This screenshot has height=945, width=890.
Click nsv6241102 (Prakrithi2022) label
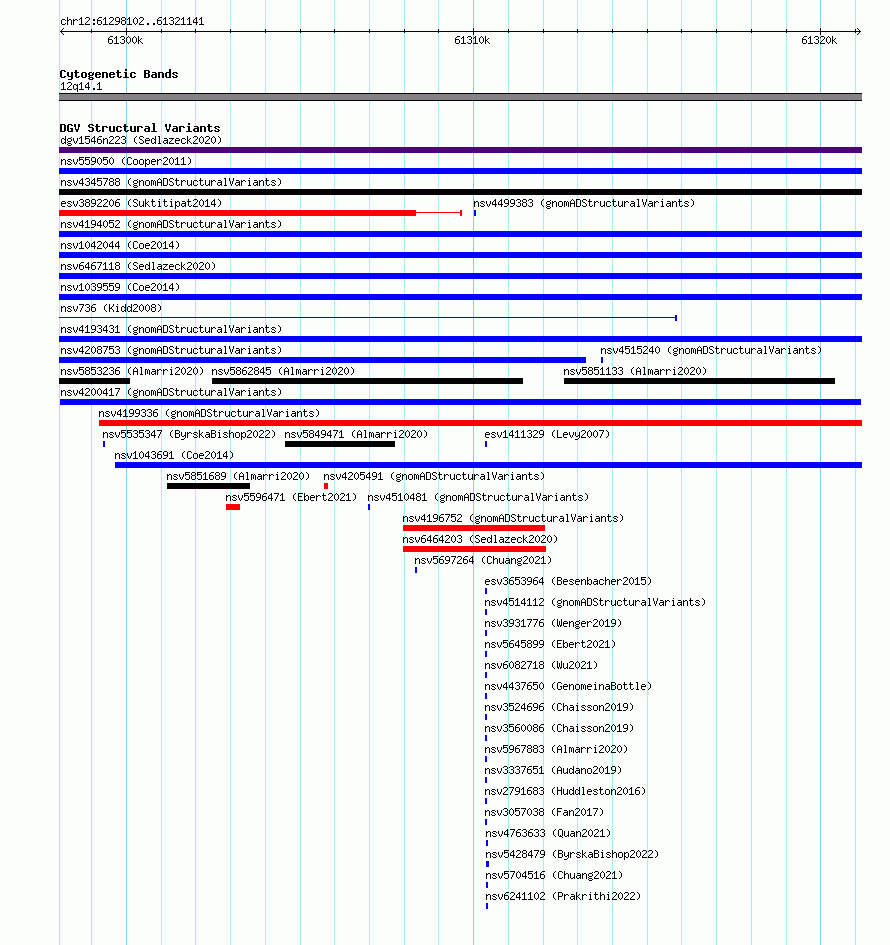[563, 897]
